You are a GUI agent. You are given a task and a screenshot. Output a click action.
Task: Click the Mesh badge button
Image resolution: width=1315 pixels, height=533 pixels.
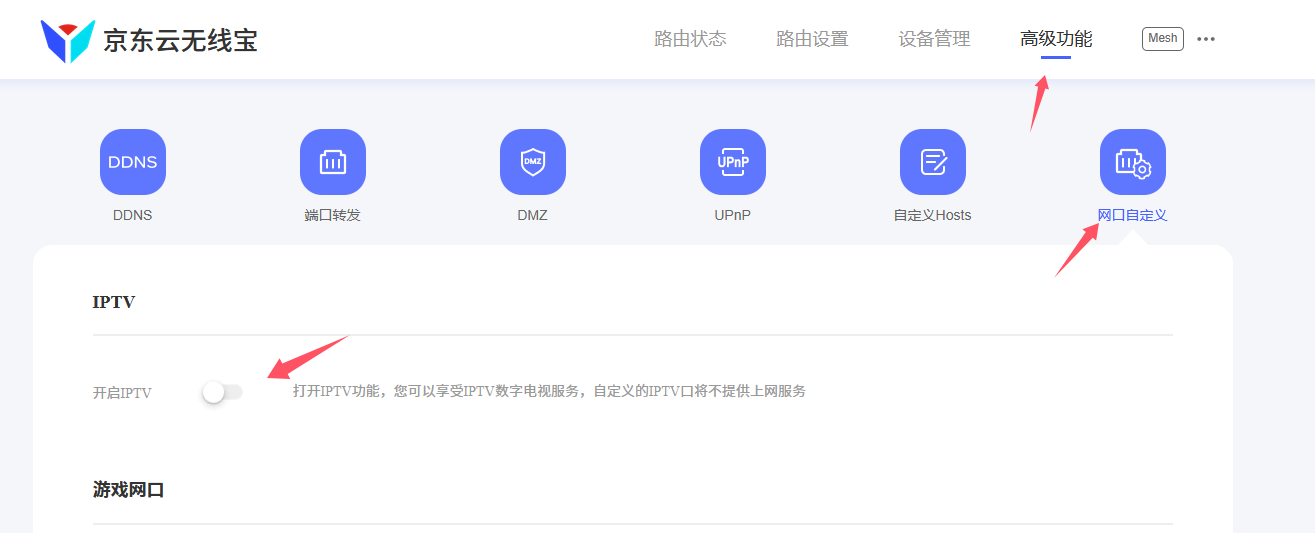(x=1163, y=39)
